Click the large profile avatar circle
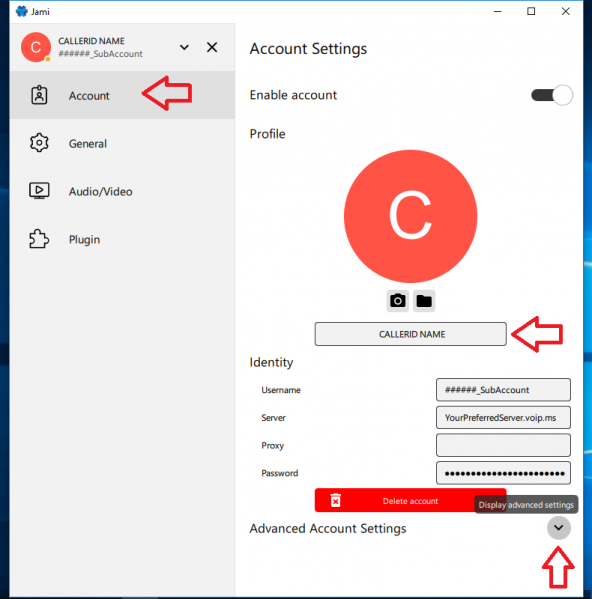The width and height of the screenshot is (592, 599). tap(411, 216)
